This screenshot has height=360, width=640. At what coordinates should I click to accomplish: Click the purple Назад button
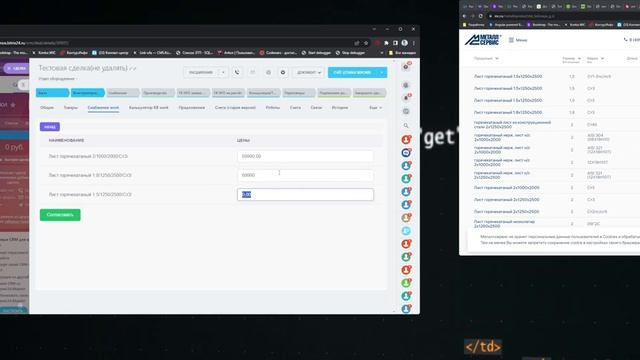[50, 127]
